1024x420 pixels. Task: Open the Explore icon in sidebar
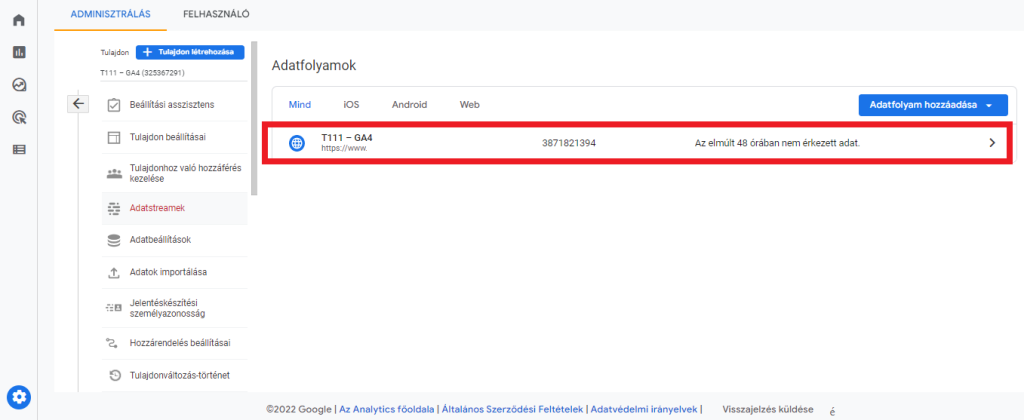[x=19, y=85]
